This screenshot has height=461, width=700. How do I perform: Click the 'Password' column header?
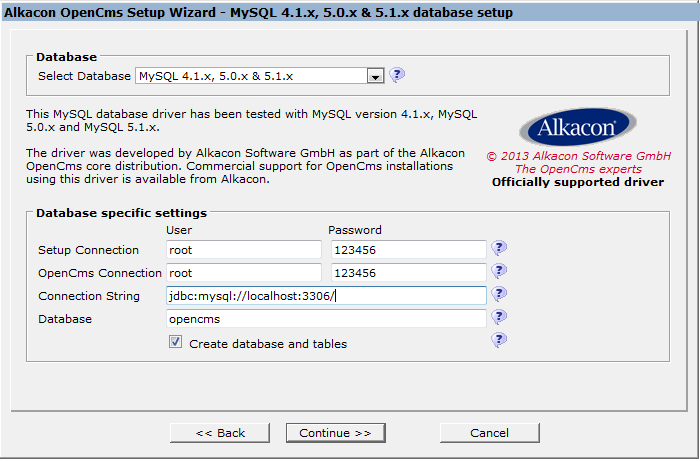(x=355, y=230)
